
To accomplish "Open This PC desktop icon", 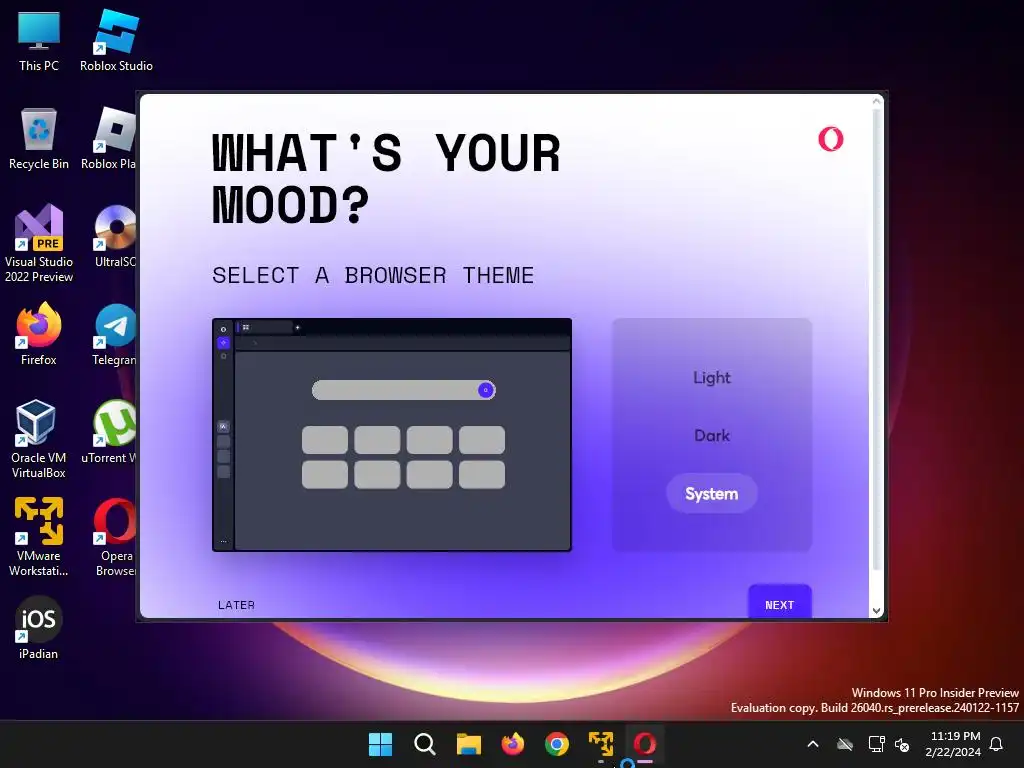I will pos(39,42).
